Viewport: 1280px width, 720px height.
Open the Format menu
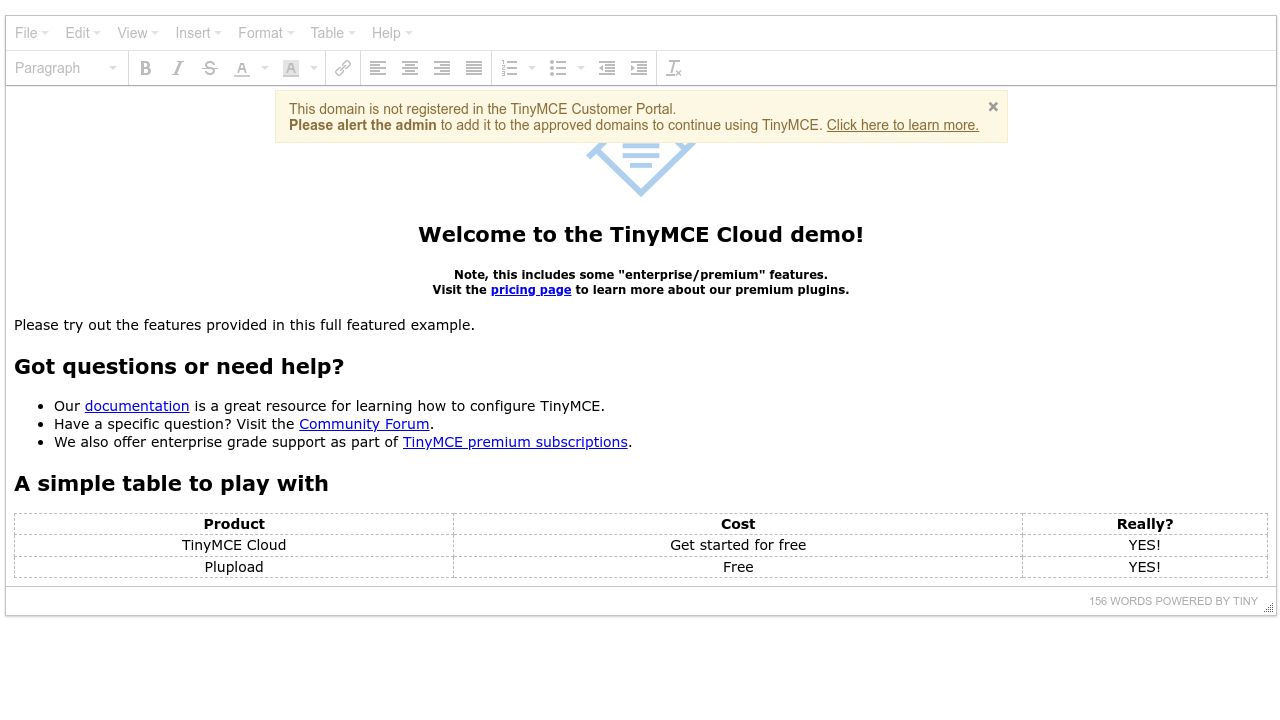(266, 33)
